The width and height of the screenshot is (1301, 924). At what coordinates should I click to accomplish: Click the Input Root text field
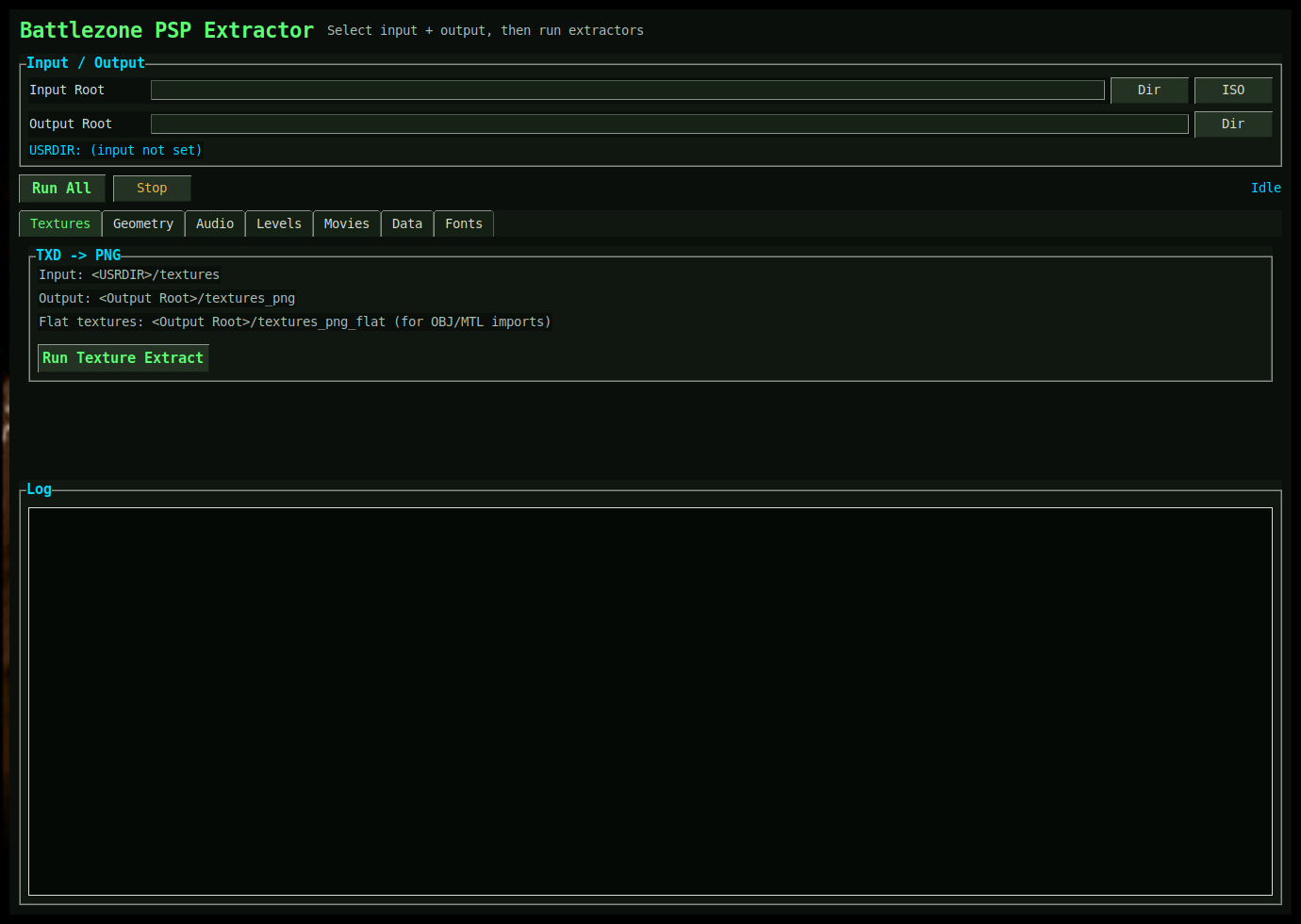pyautogui.click(x=627, y=90)
